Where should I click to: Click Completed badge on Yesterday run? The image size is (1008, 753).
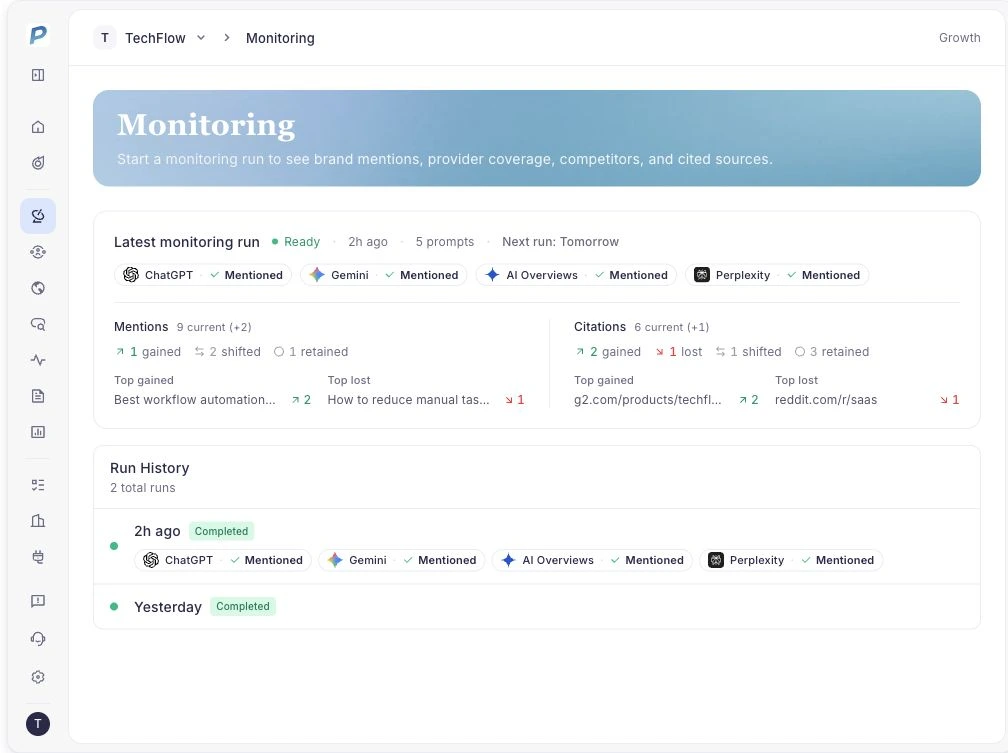[242, 606]
